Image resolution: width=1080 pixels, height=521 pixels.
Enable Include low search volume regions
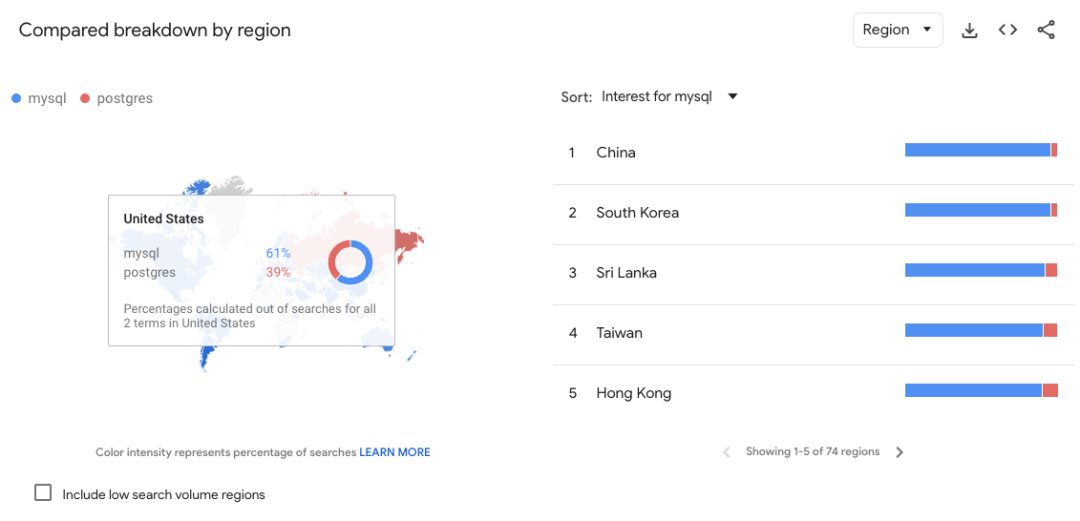[43, 493]
